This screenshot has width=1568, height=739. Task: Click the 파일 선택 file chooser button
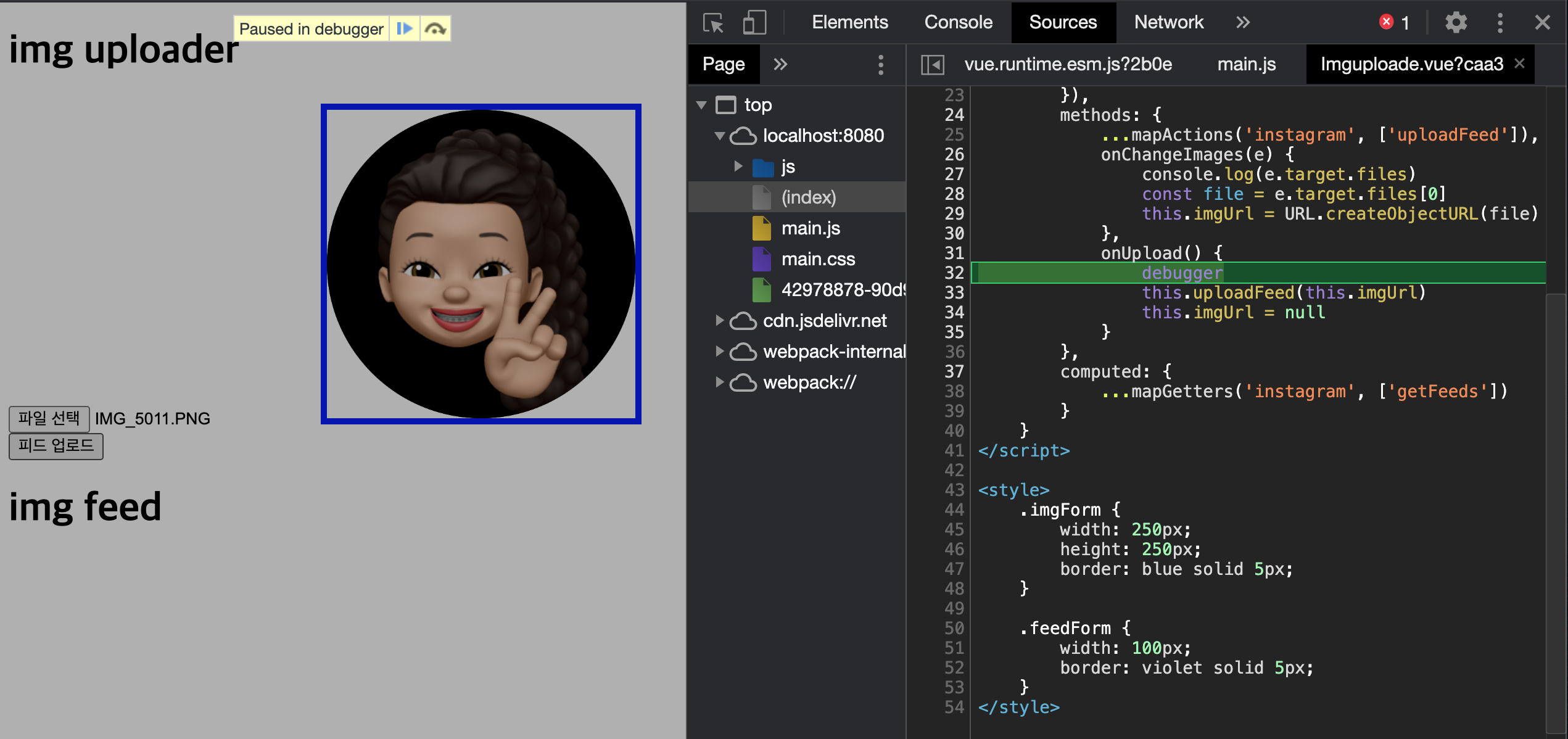click(x=49, y=418)
